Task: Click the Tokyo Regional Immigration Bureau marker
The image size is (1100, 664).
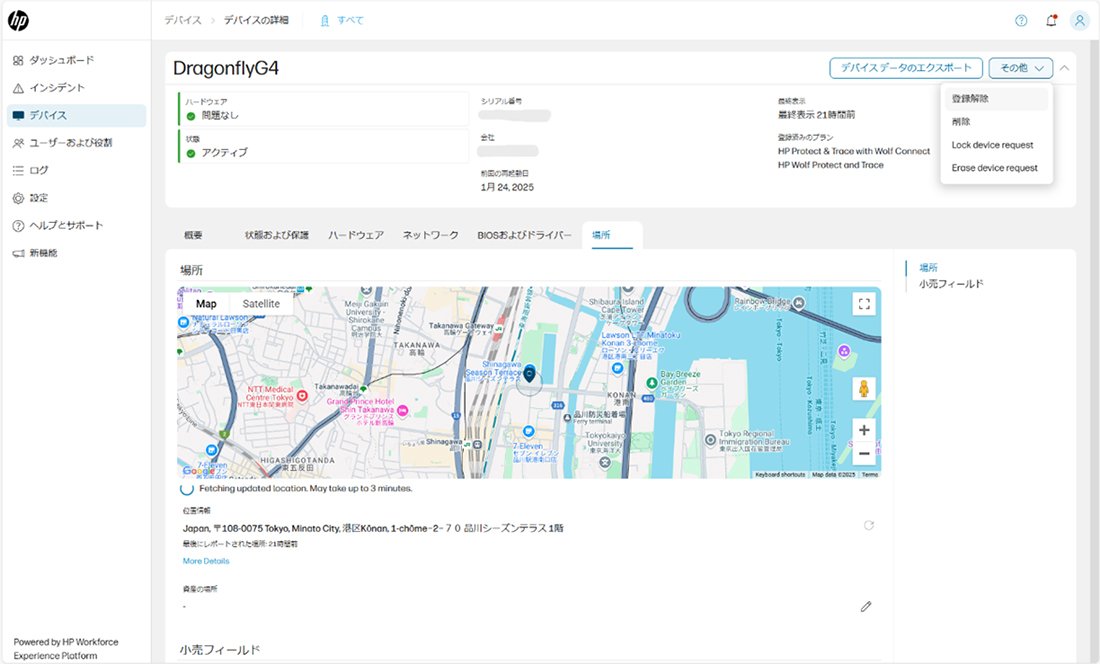Action: [710, 440]
